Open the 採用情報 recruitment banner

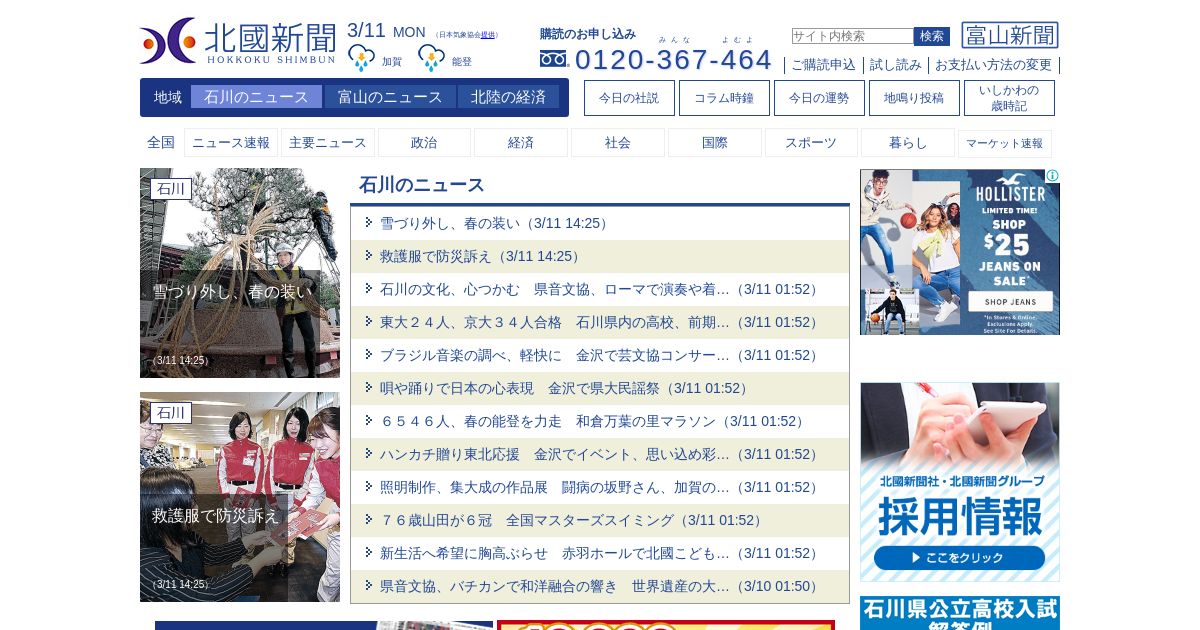[x=960, y=482]
